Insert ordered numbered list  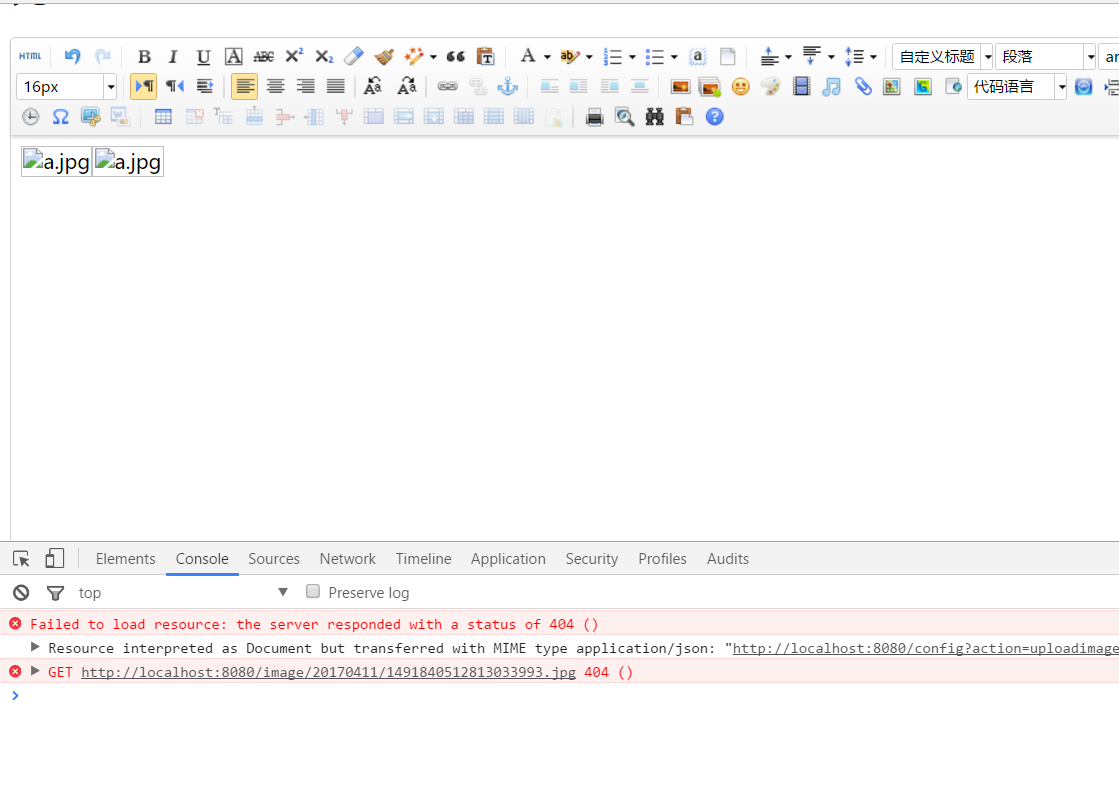pyautogui.click(x=612, y=56)
